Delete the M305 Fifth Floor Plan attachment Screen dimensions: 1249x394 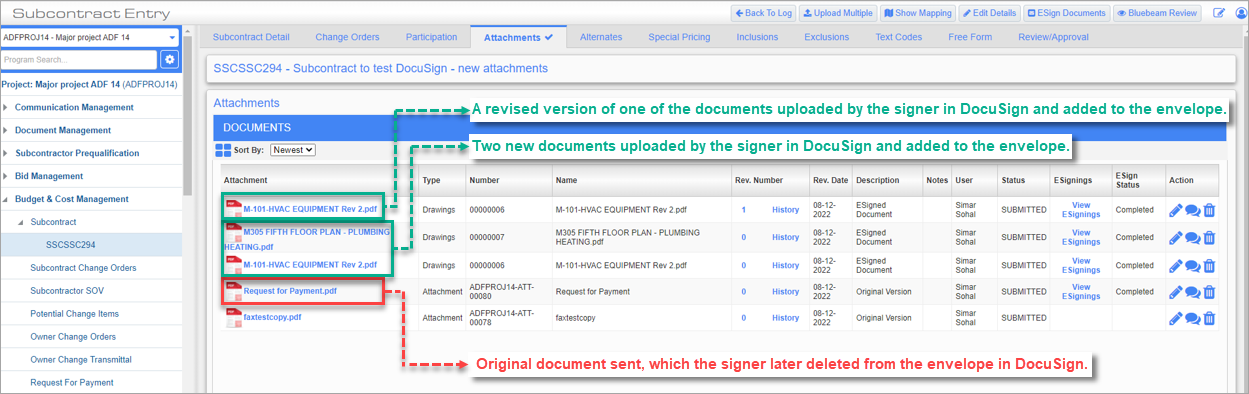[x=1209, y=237]
